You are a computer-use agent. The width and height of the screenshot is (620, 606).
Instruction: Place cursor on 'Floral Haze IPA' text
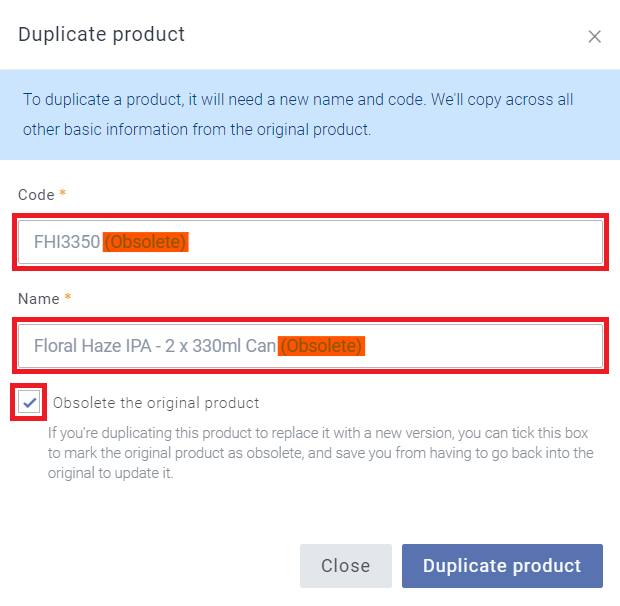(93, 346)
